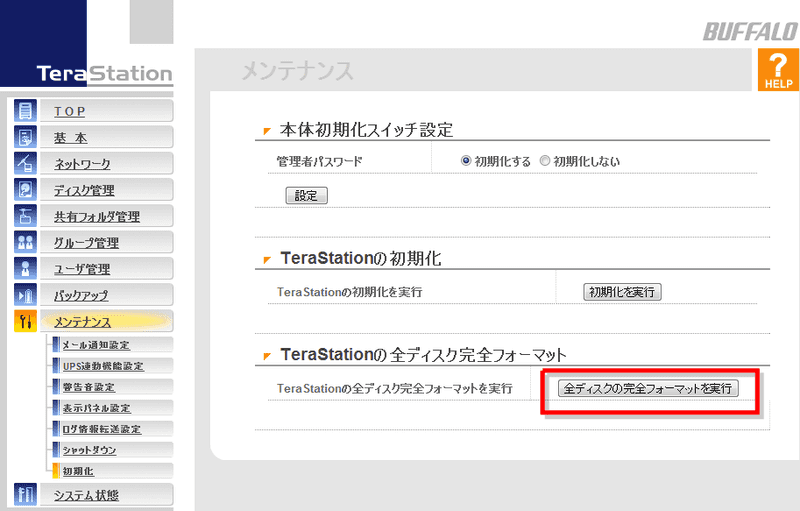Click the ネットワーク icon
800x511 pixels.
point(25,163)
